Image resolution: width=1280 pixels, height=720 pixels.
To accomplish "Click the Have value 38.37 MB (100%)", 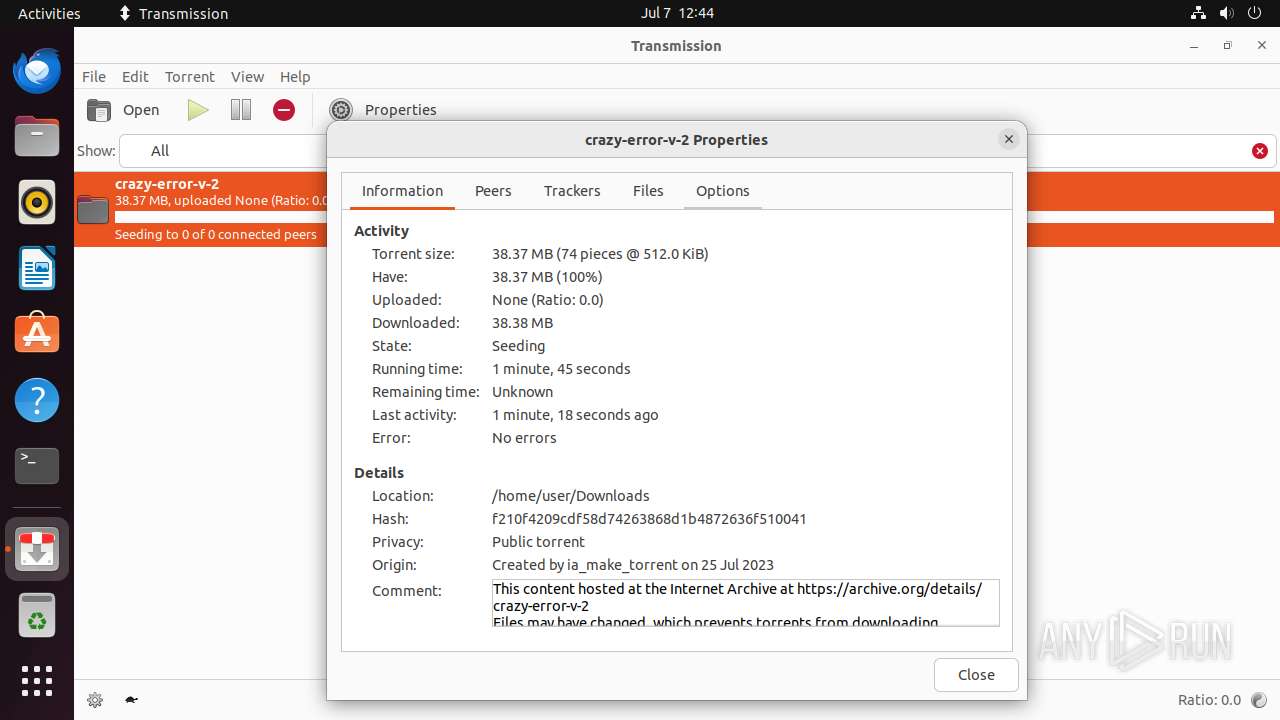I will [x=547, y=277].
